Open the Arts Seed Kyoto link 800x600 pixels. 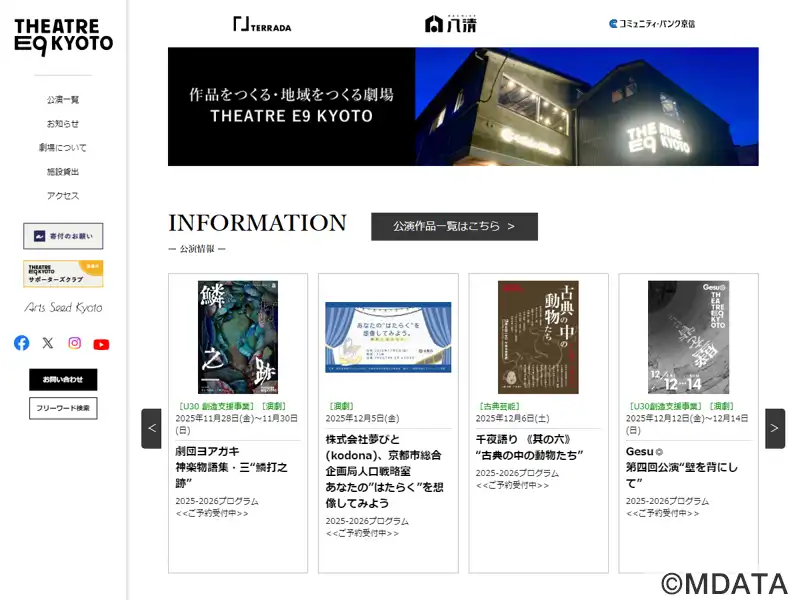pyautogui.click(x=63, y=307)
